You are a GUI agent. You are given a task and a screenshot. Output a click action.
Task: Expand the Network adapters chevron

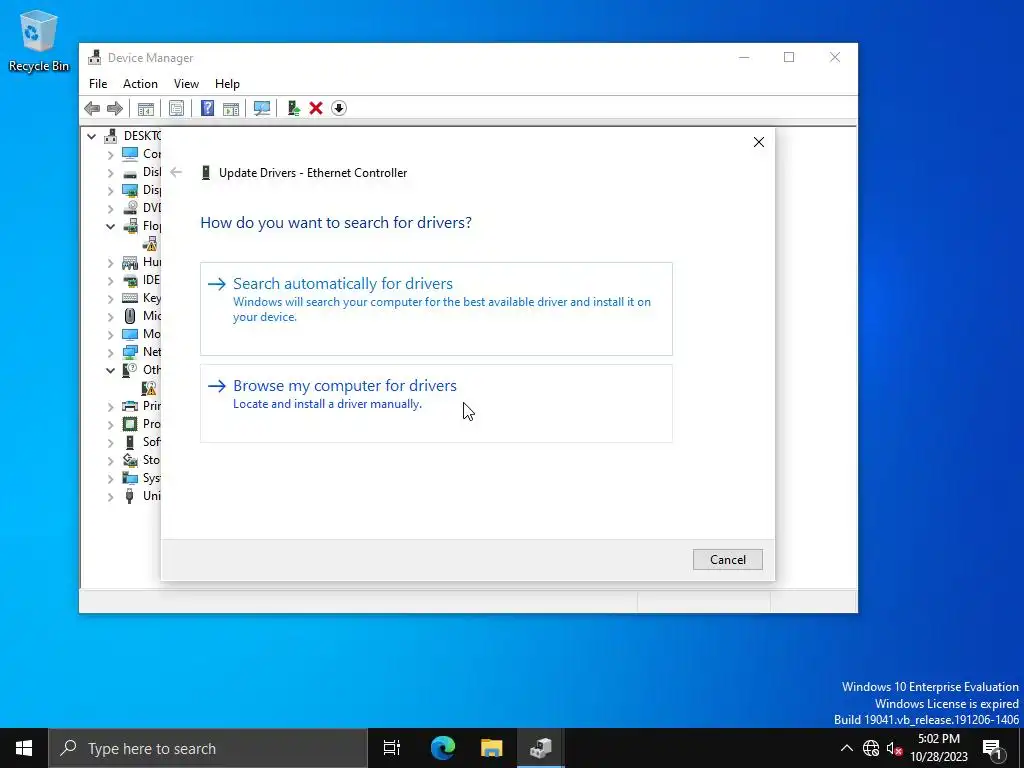pos(110,353)
